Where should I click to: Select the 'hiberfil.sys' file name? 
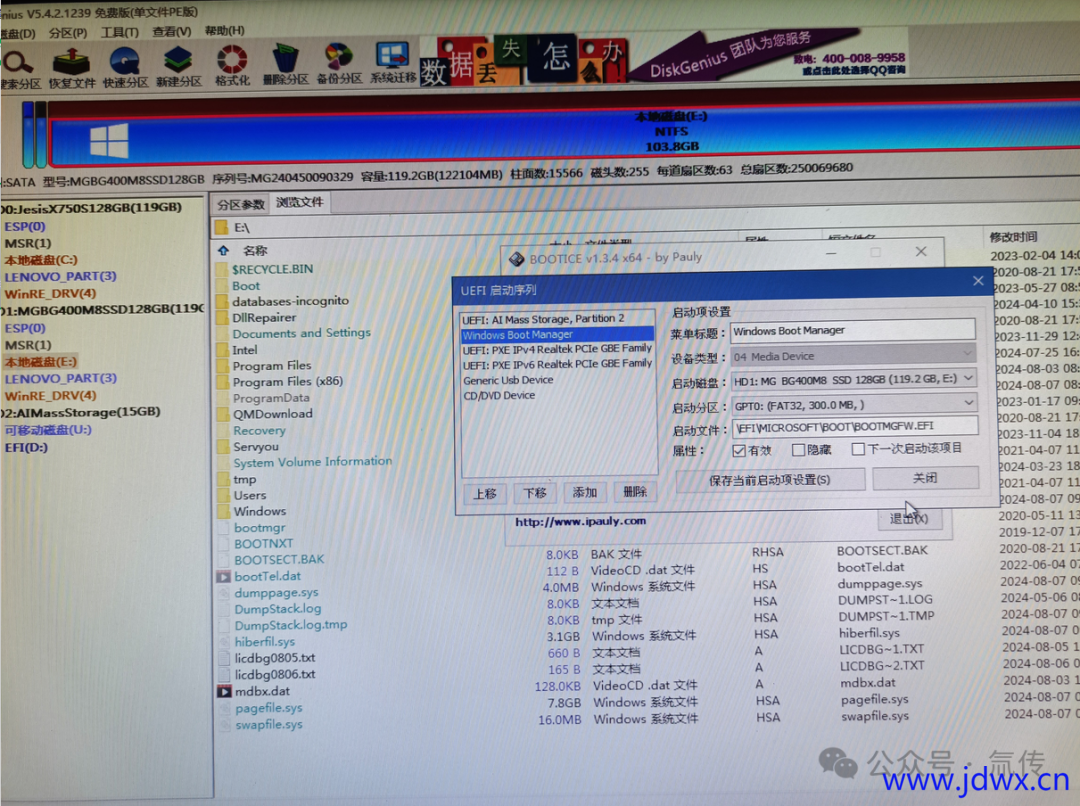tap(264, 642)
